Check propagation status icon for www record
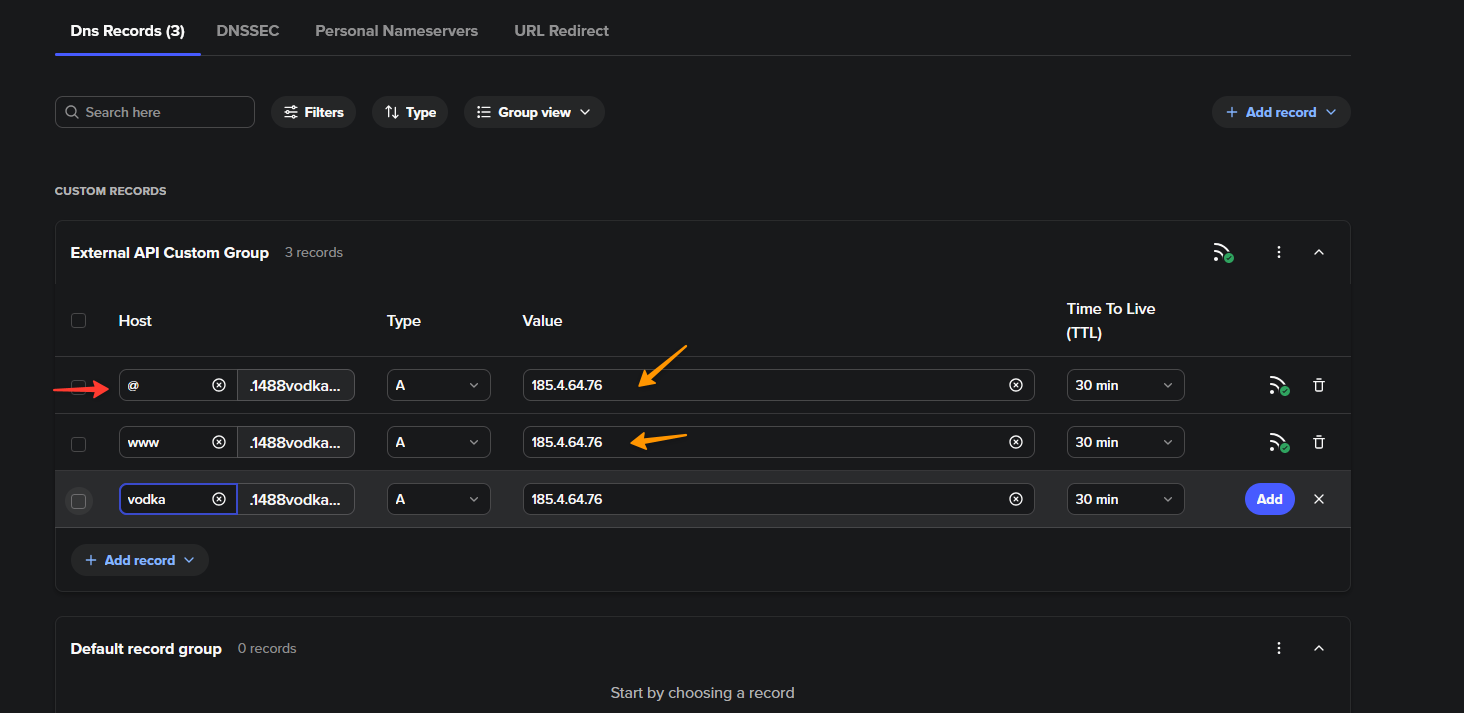Screen dimensions: 1464x713 click(x=1278, y=442)
